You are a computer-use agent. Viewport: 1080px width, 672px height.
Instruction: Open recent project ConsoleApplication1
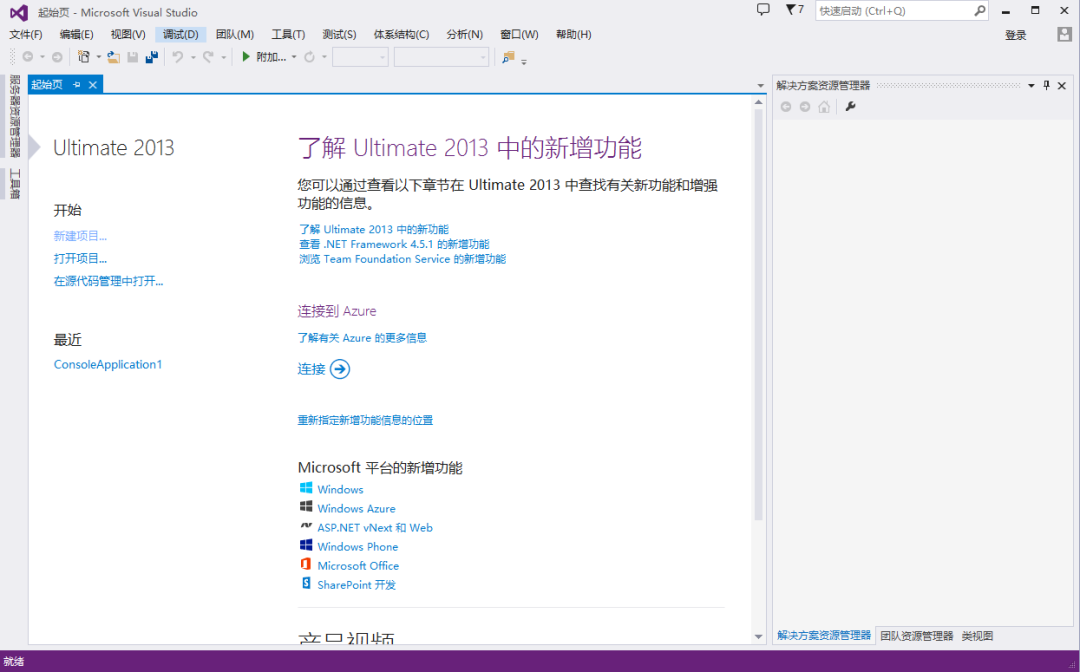point(107,364)
